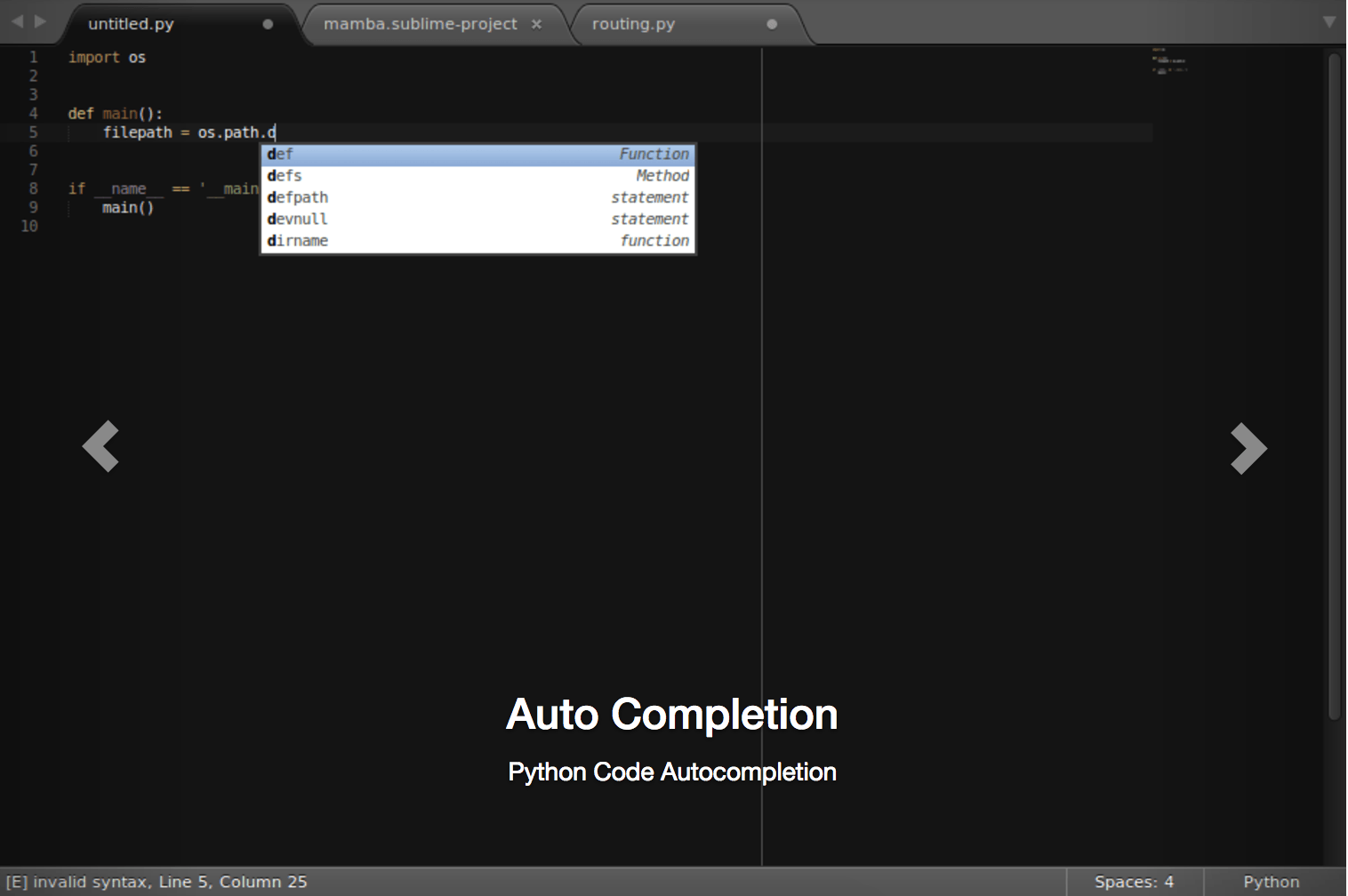The image size is (1348, 896).
Task: Choose 'defs' Method completion
Action: coord(477,176)
